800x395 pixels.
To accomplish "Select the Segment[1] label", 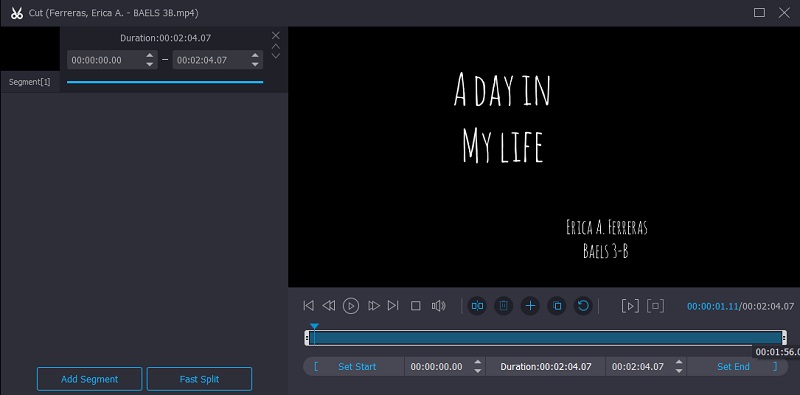I will coord(30,82).
